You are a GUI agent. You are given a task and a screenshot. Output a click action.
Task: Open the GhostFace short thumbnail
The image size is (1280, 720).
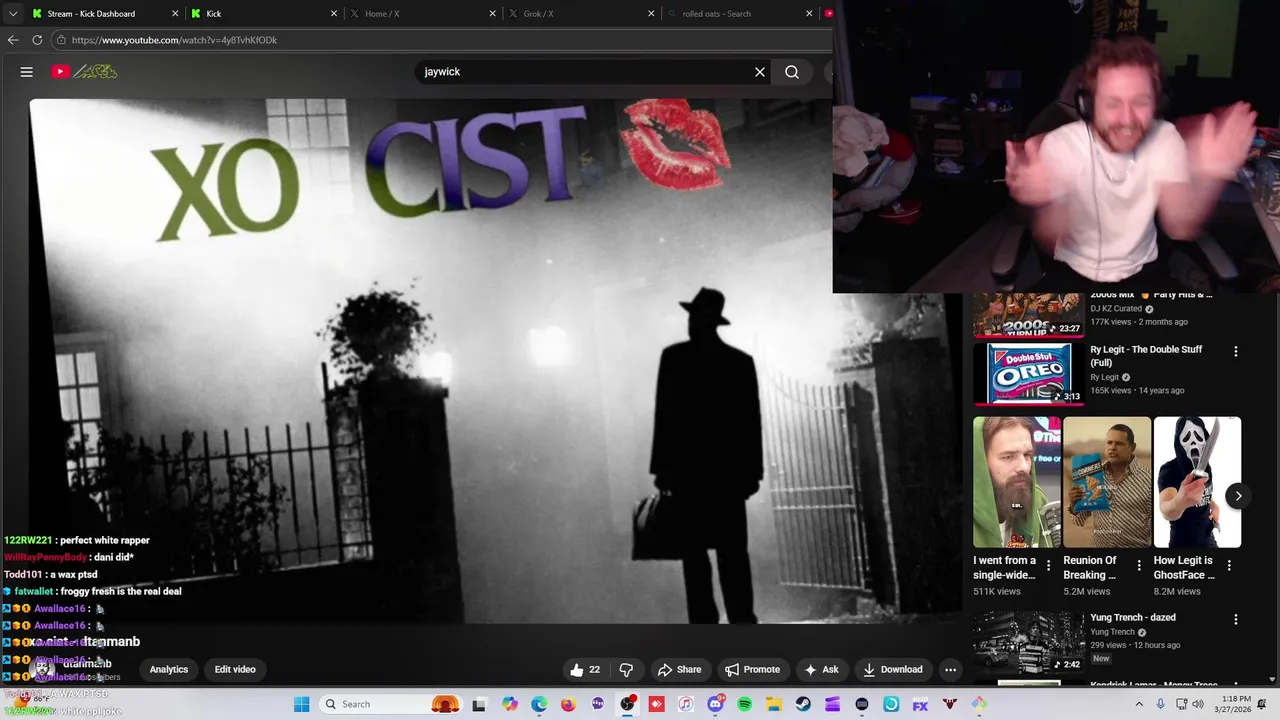coord(1197,482)
